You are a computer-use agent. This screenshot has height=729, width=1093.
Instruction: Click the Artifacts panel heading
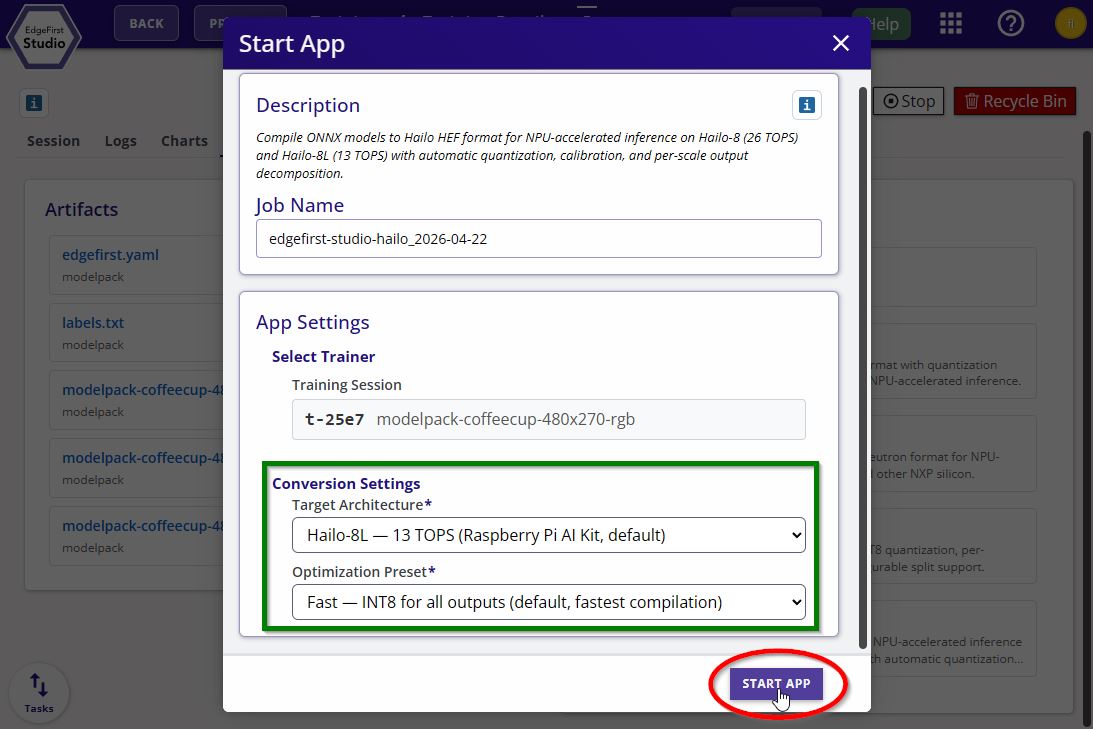coord(82,210)
